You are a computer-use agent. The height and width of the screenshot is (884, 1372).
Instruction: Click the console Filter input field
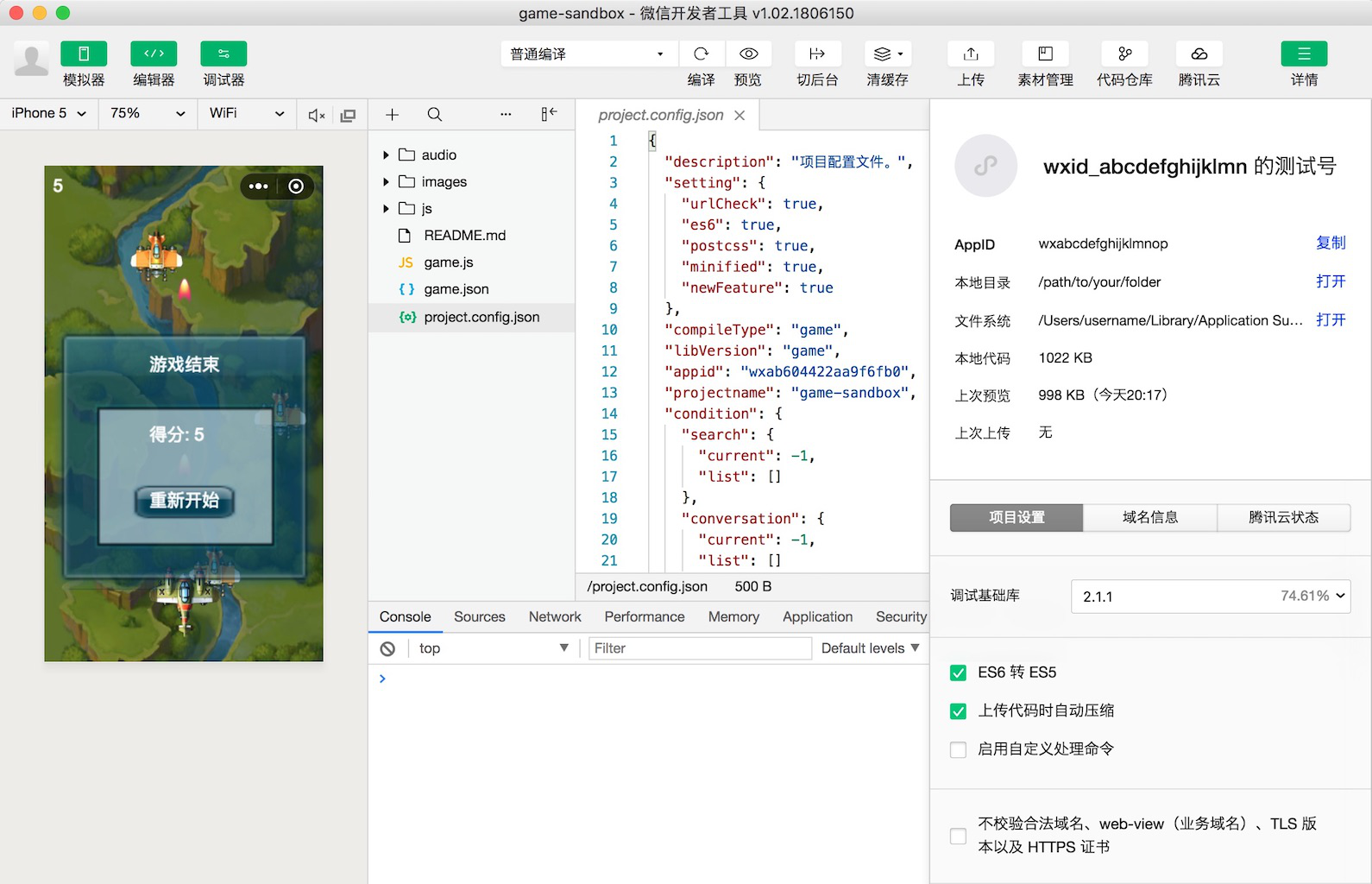pyautogui.click(x=699, y=648)
